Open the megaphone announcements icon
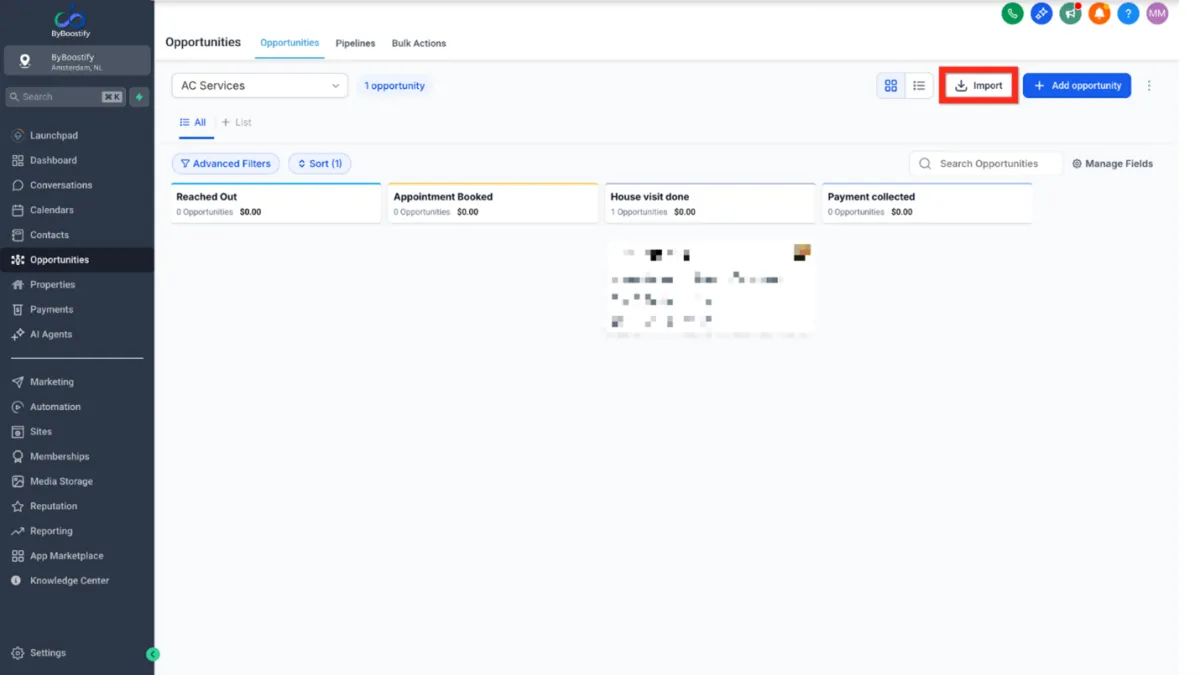The height and width of the screenshot is (675, 1200). 1070,14
